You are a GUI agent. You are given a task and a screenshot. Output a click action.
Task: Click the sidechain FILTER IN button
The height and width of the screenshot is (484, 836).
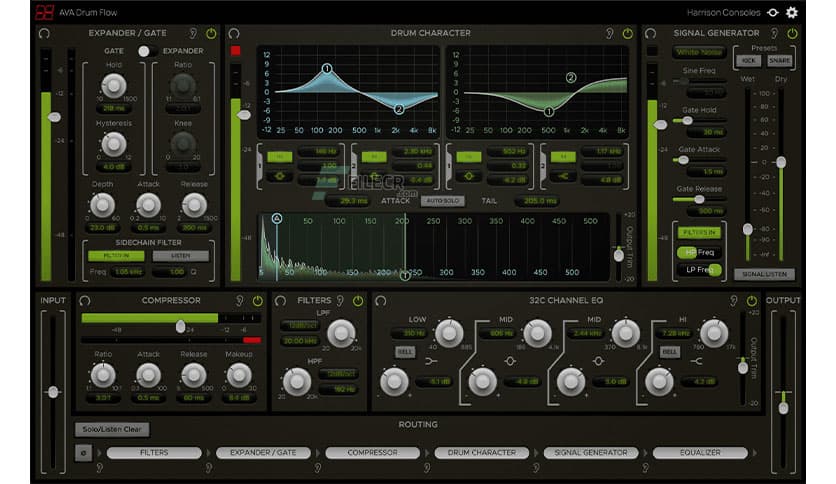[x=116, y=256]
